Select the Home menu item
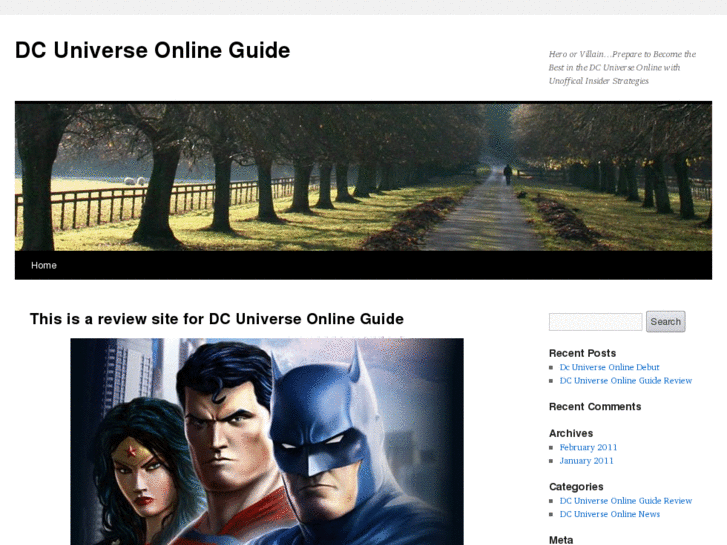 point(44,265)
